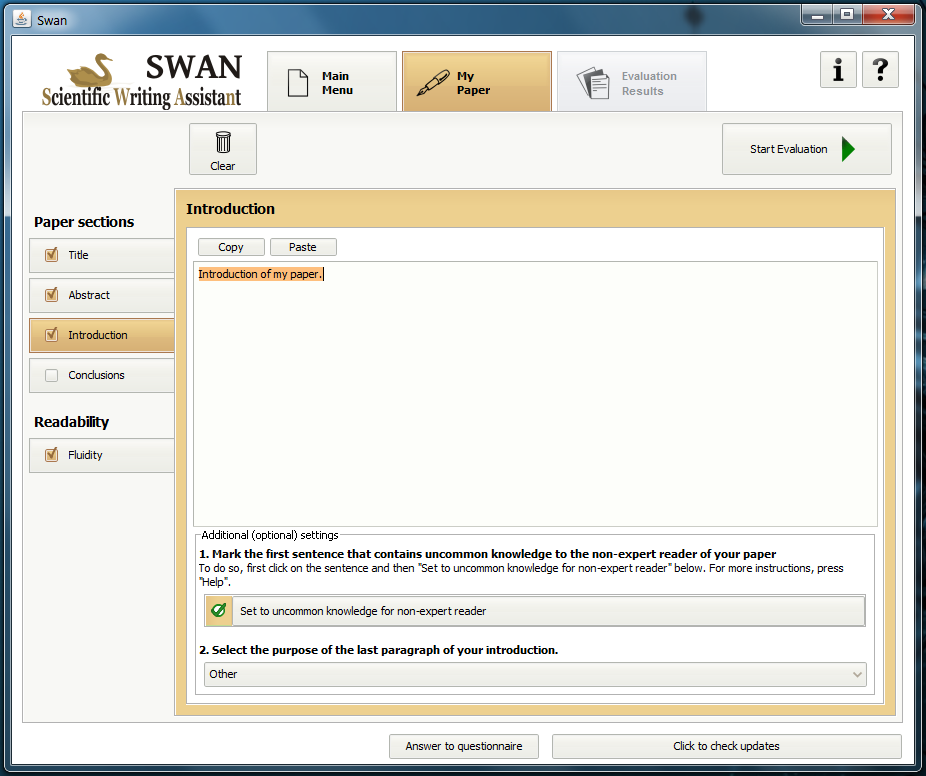Click the Copy button
Screen dimensions: 926x776
coord(231,247)
